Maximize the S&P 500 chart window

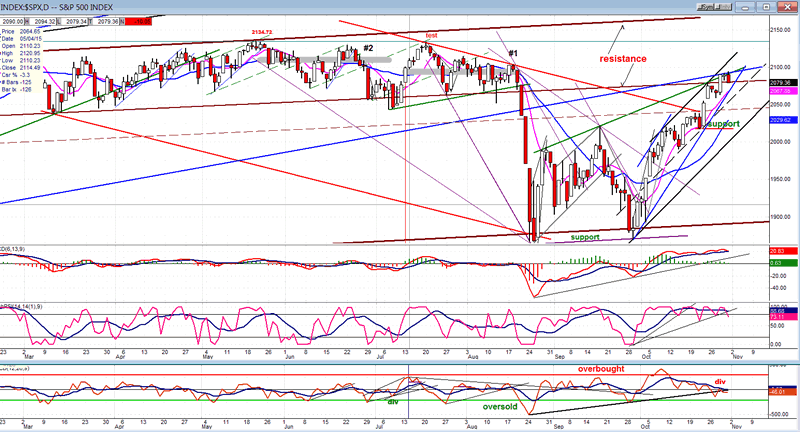[x=766, y=7]
